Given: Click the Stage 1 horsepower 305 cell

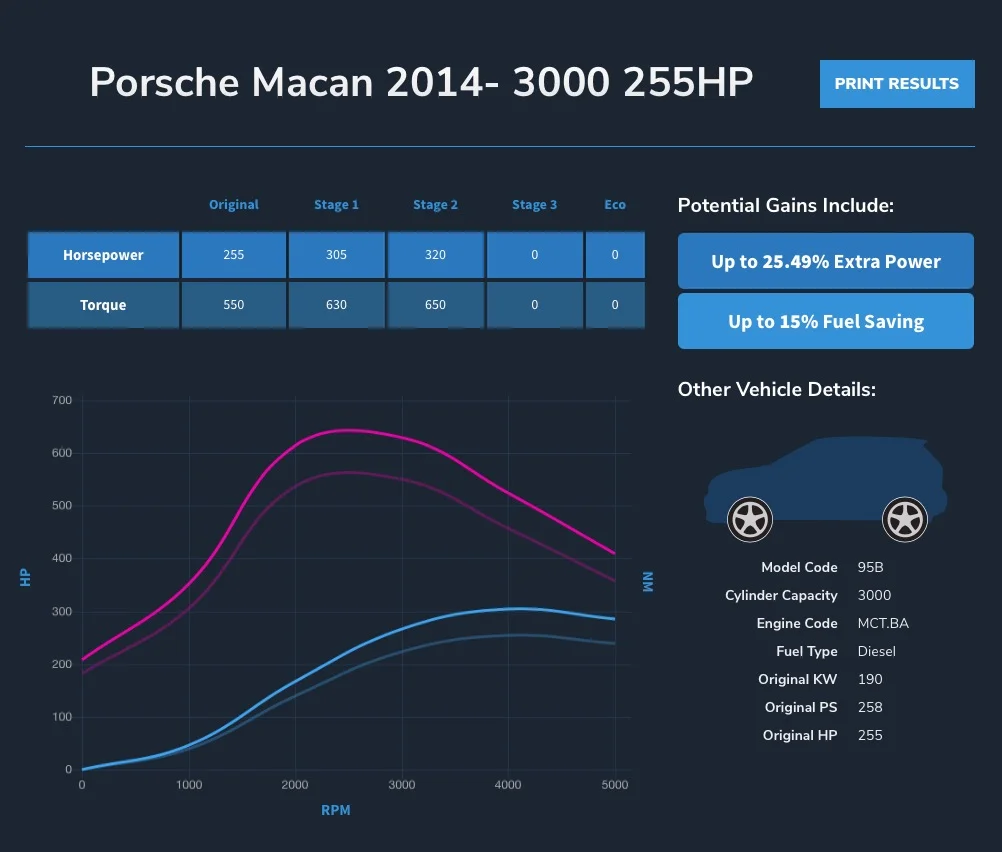Looking at the screenshot, I should 336,255.
